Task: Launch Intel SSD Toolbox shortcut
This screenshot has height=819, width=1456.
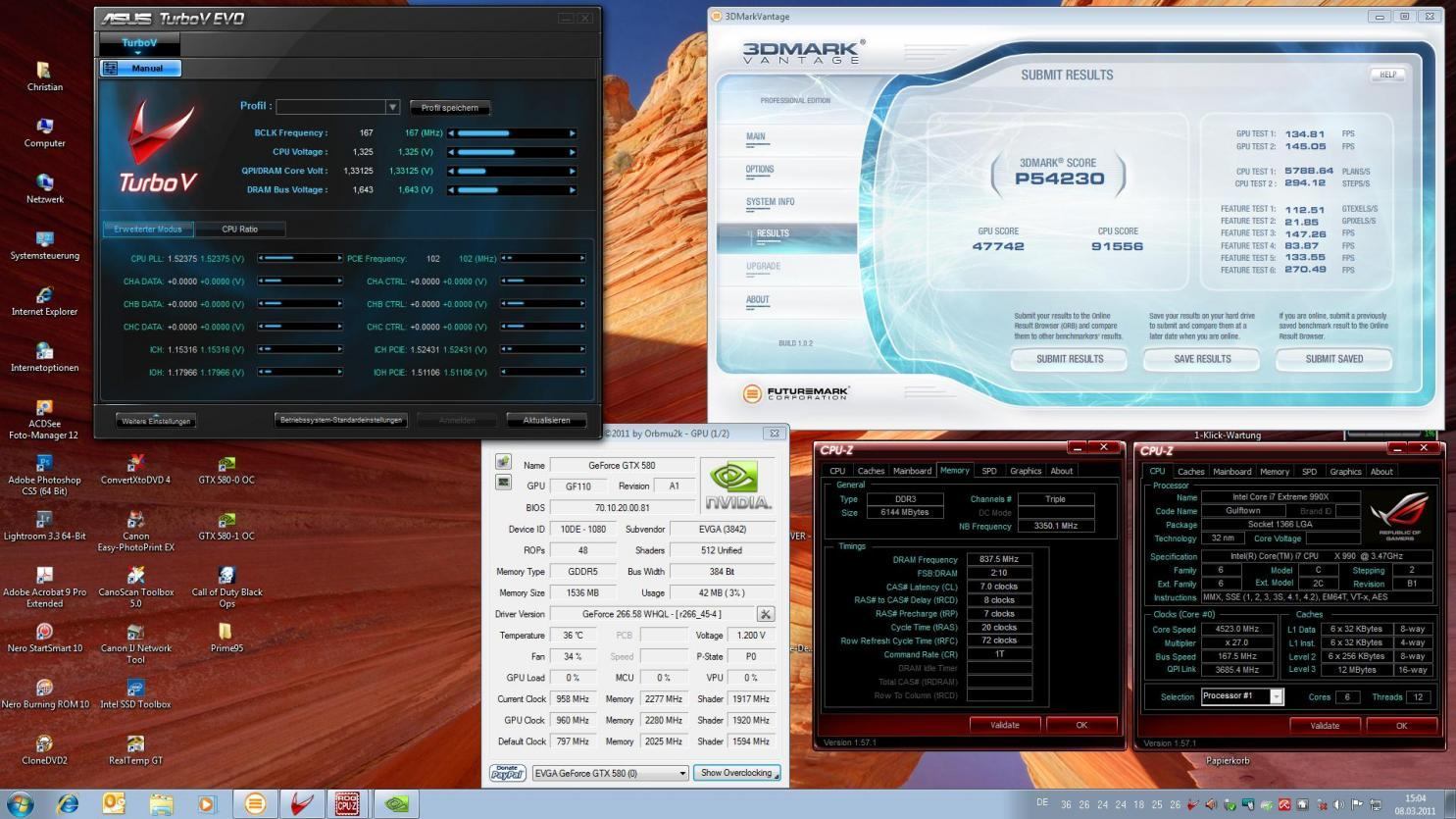Action: tap(135, 693)
